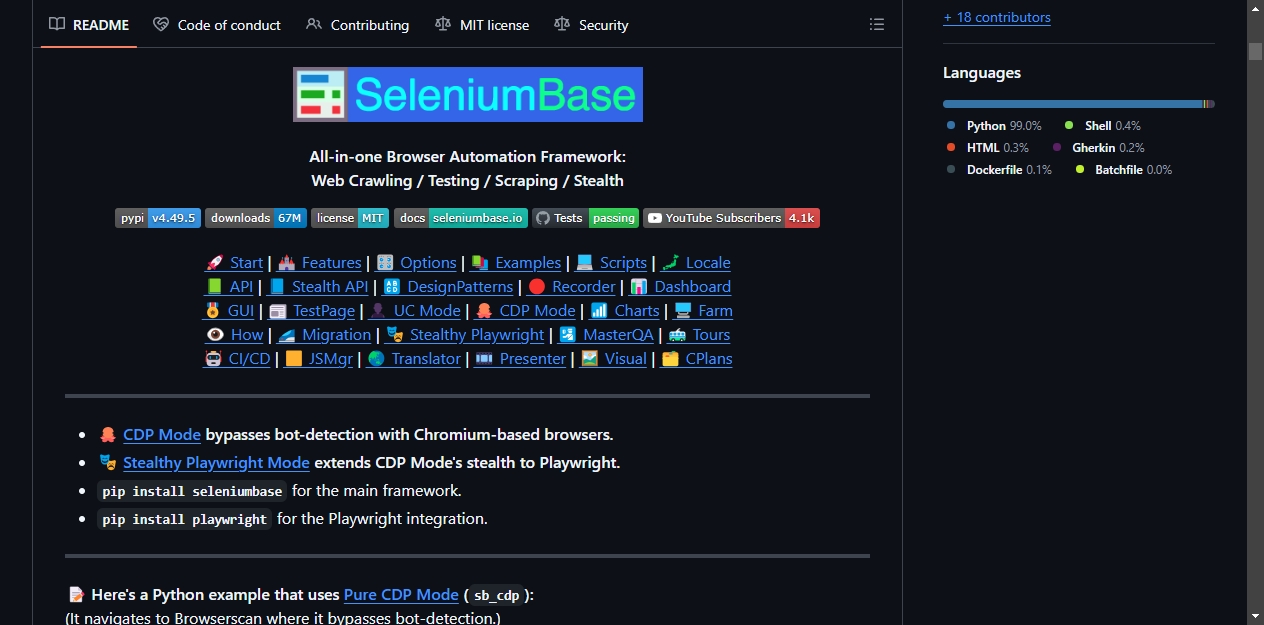Screen dimensions: 1264x625
Task: Open the Charts link
Action: click(624, 311)
